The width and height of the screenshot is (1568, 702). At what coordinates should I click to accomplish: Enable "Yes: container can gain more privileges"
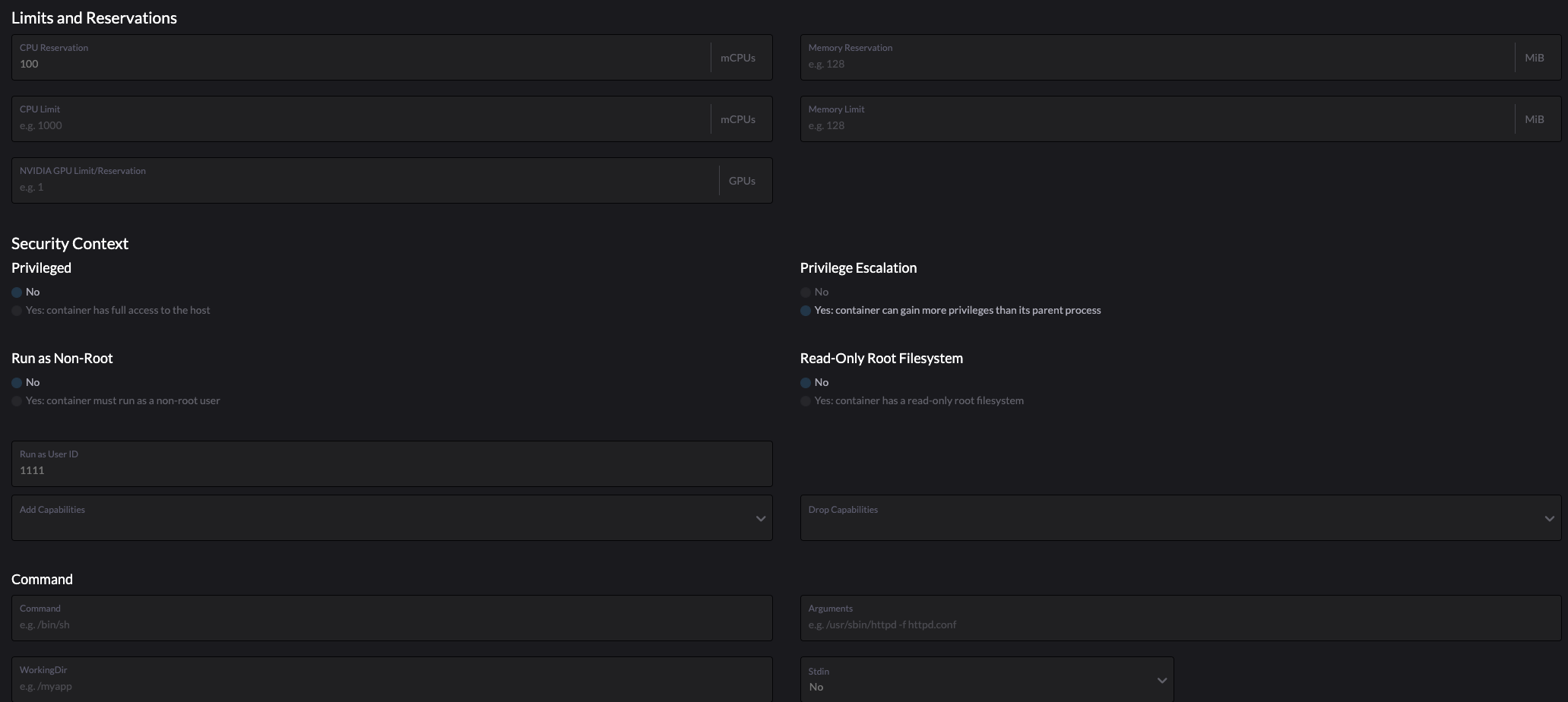pyautogui.click(x=805, y=311)
